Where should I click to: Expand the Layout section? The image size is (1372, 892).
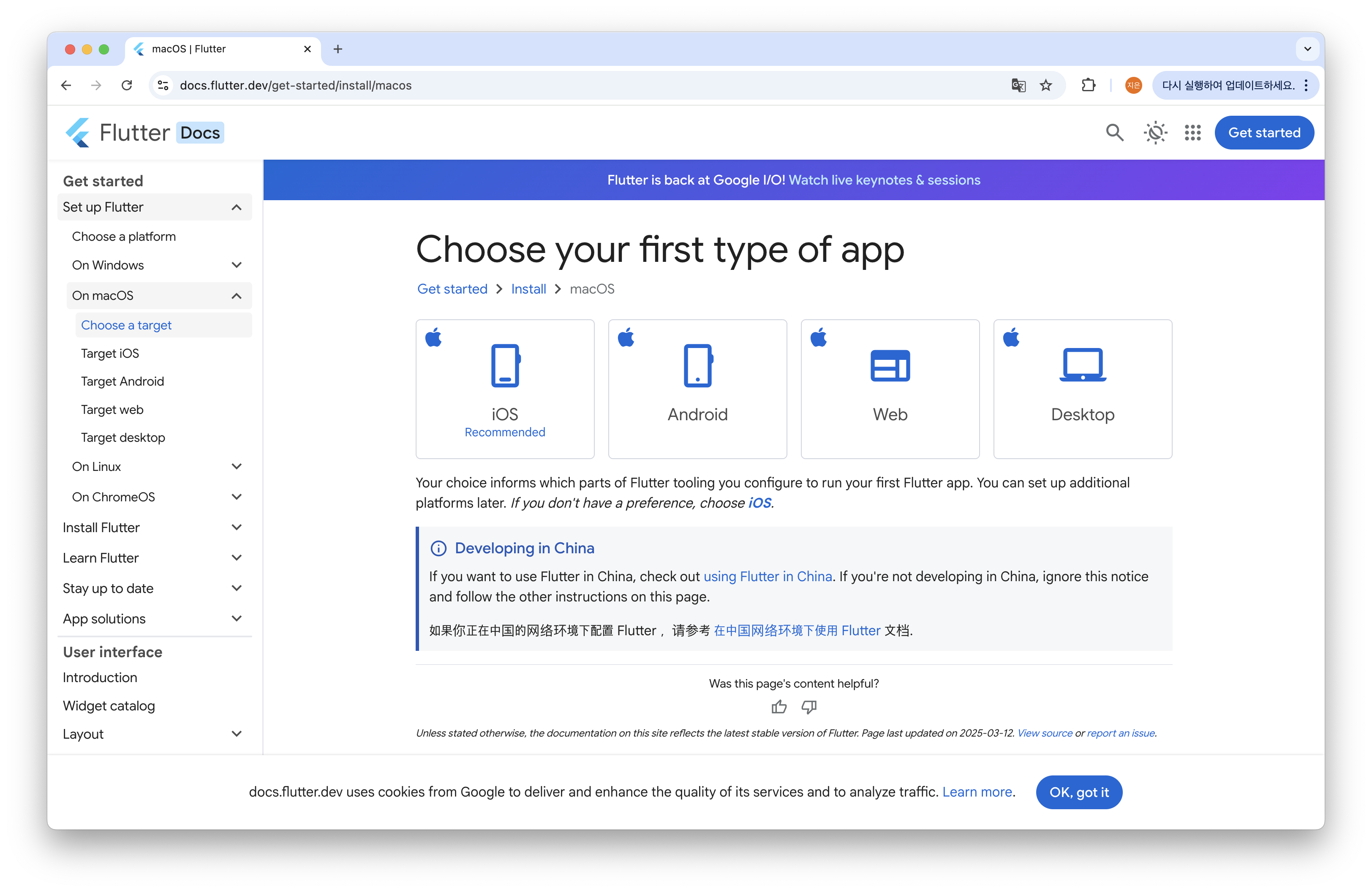(x=155, y=734)
